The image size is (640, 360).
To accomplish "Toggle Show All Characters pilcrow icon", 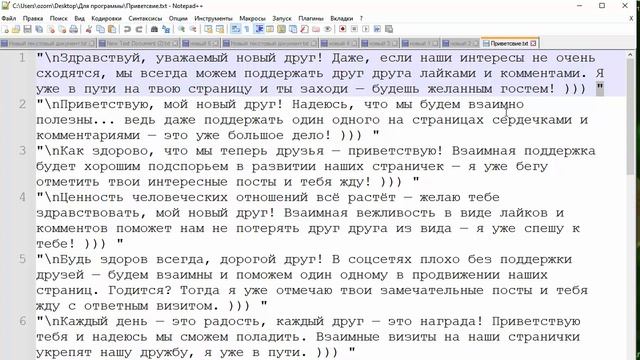I will 247,29.
